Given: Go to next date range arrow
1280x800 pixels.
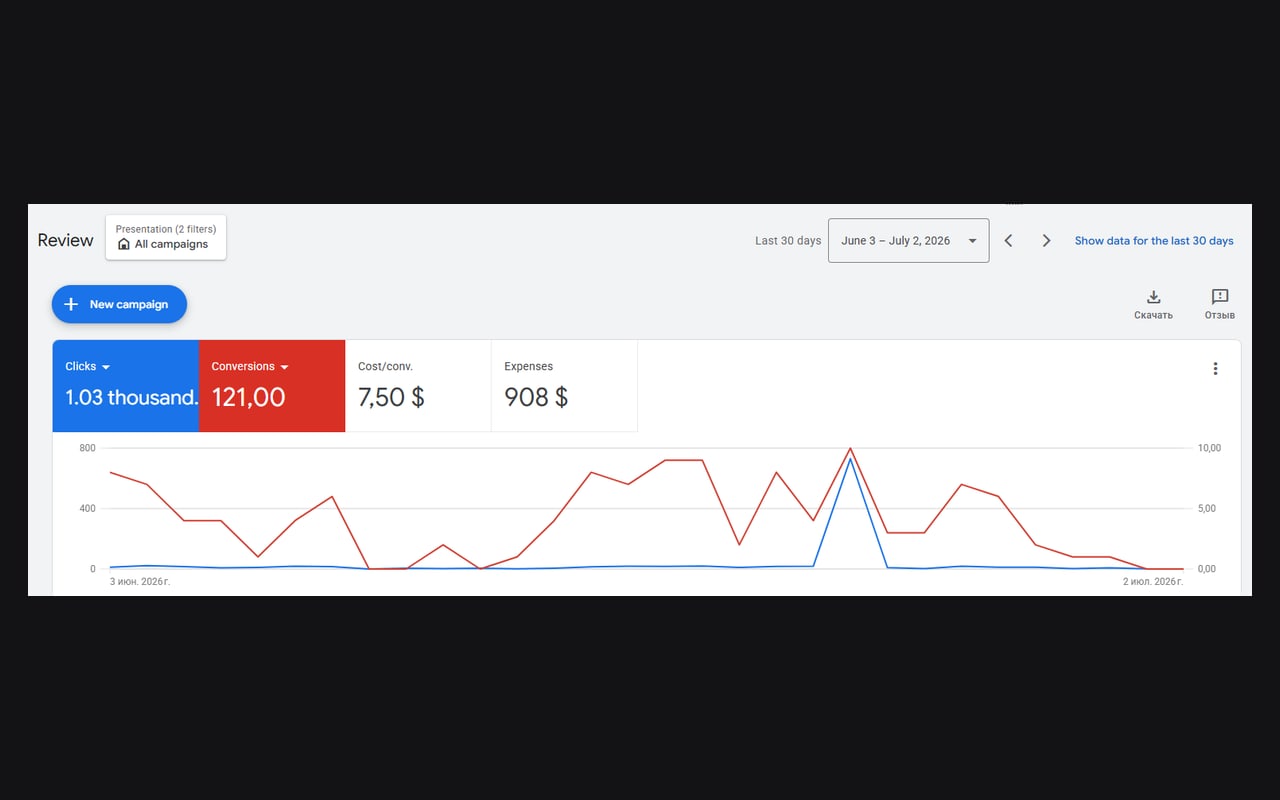Looking at the screenshot, I should 1046,241.
